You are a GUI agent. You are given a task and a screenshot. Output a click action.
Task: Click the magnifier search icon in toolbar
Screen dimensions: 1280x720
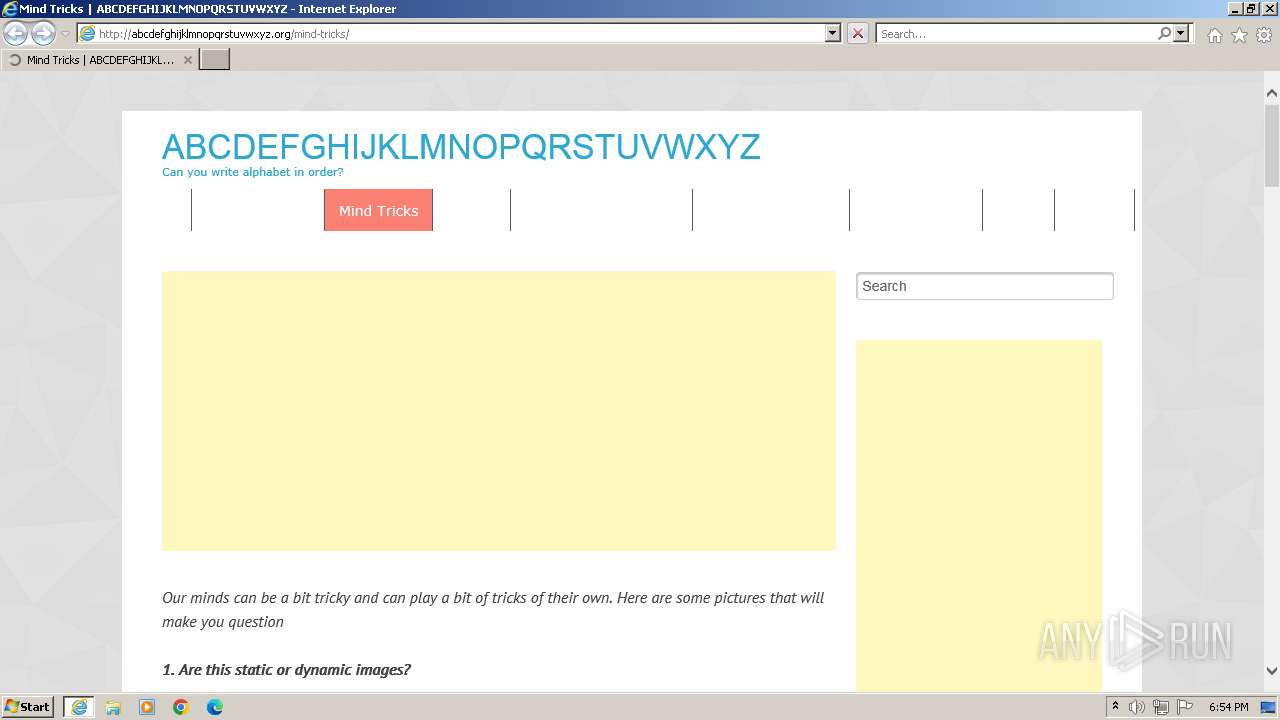point(1165,34)
